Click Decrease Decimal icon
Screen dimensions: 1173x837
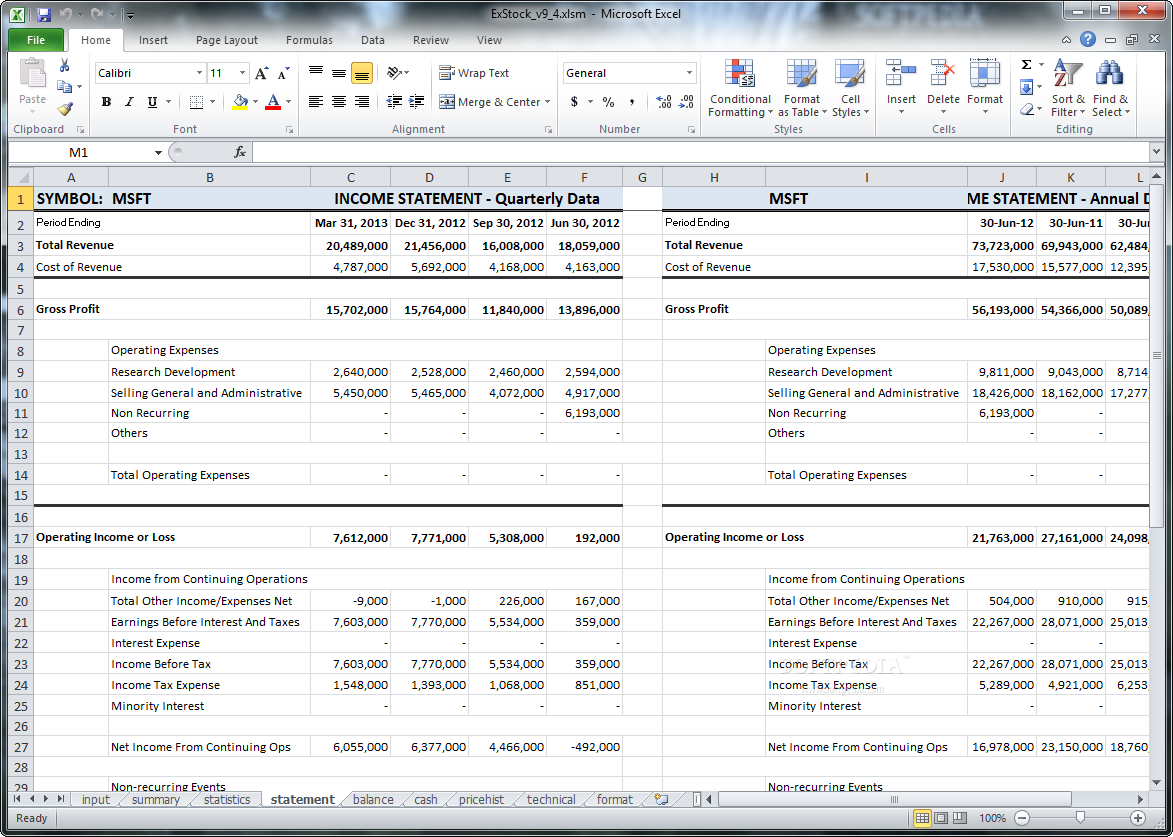[686, 102]
